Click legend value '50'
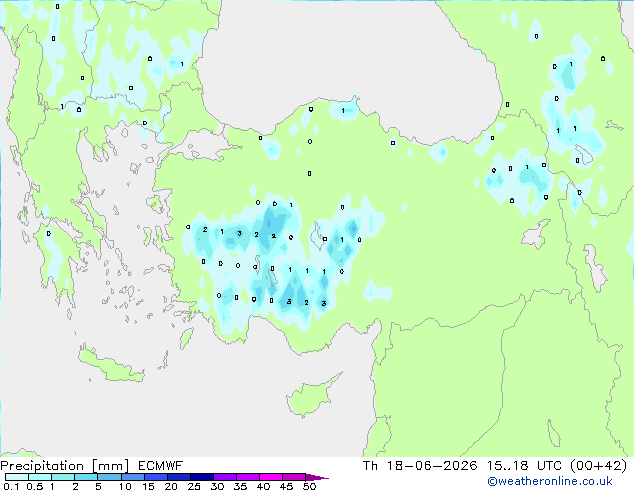Image resolution: width=634 pixels, height=490 pixels. [309, 486]
